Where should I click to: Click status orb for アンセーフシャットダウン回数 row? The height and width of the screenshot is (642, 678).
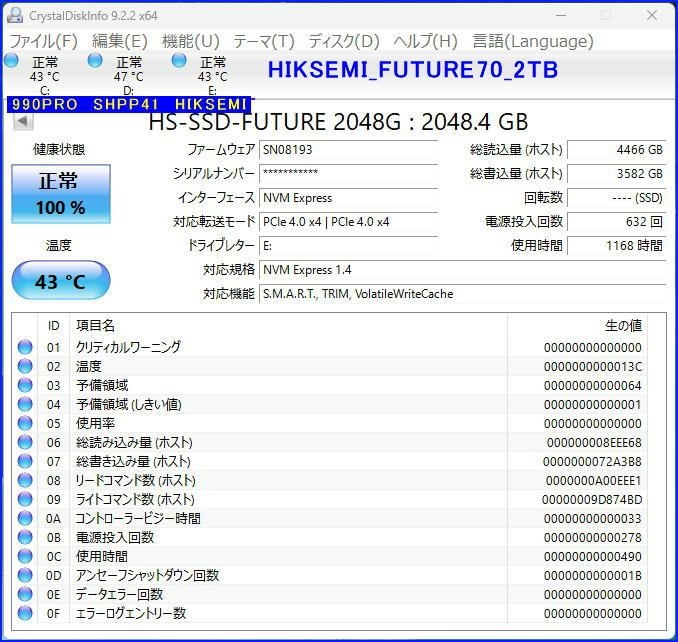pos(25,575)
